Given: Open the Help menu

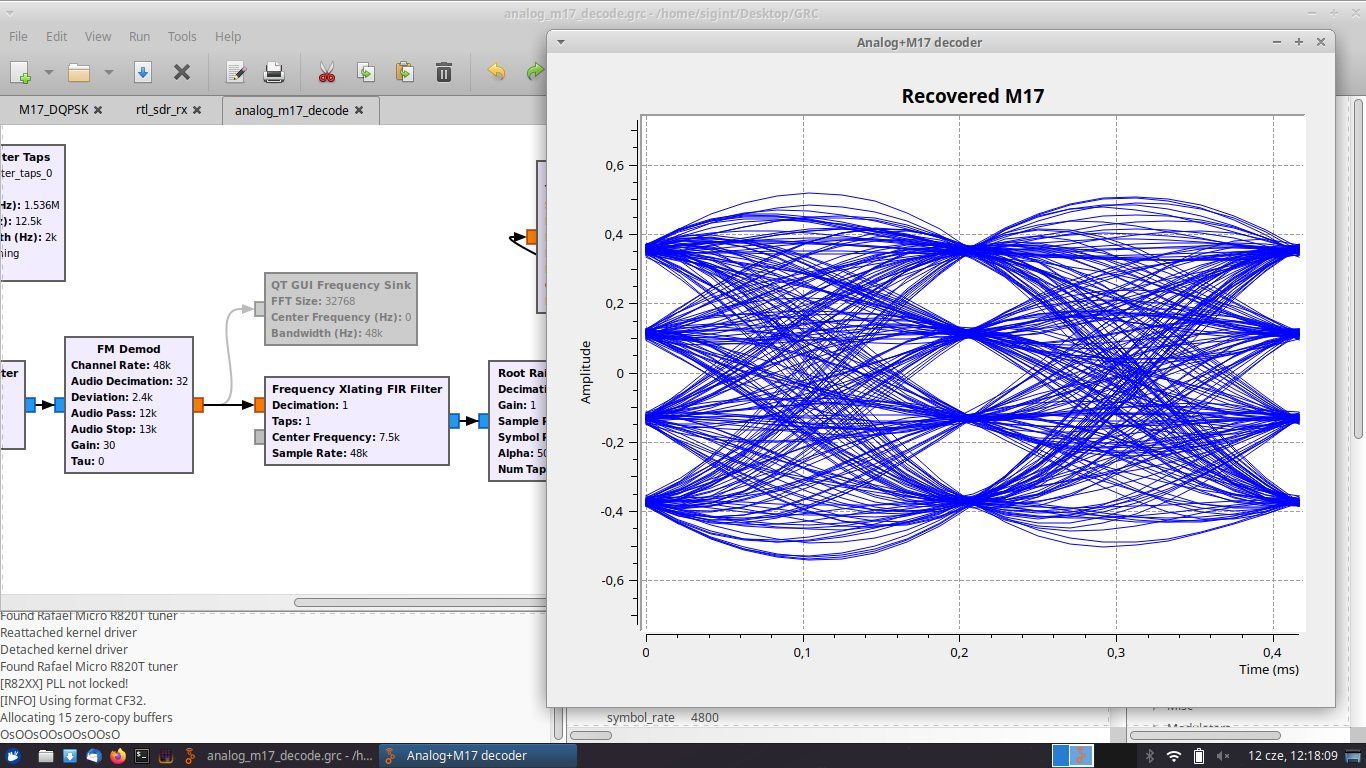Looking at the screenshot, I should tap(228, 36).
